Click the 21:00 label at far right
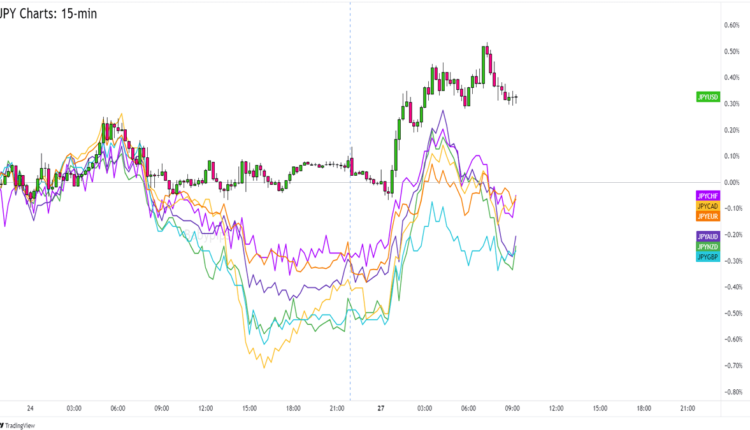Image resolution: width=750 pixels, height=430 pixels. (x=687, y=408)
